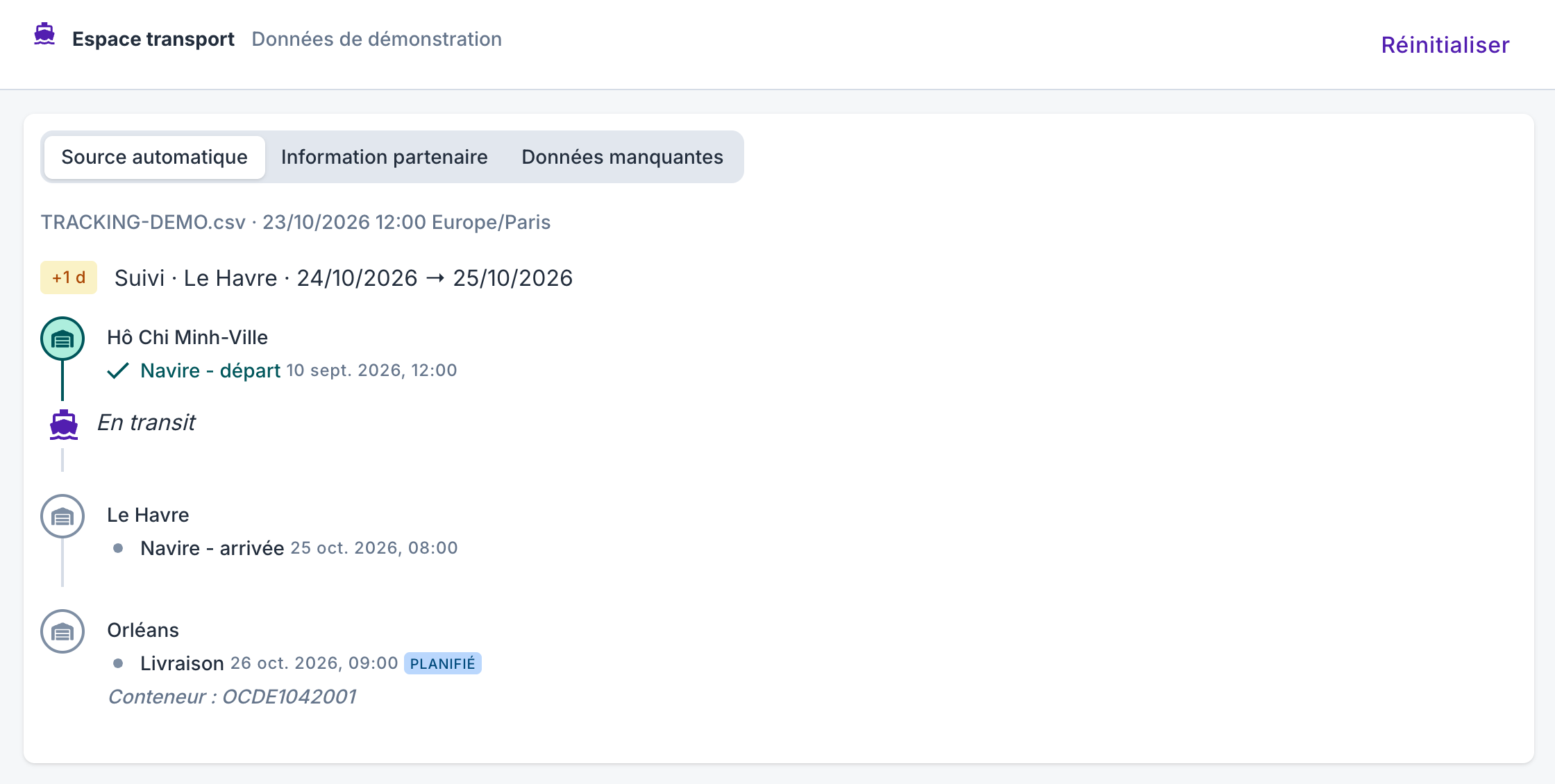Click the ship logo beside Espace transport
The height and width of the screenshot is (784, 1555).
pyautogui.click(x=44, y=33)
